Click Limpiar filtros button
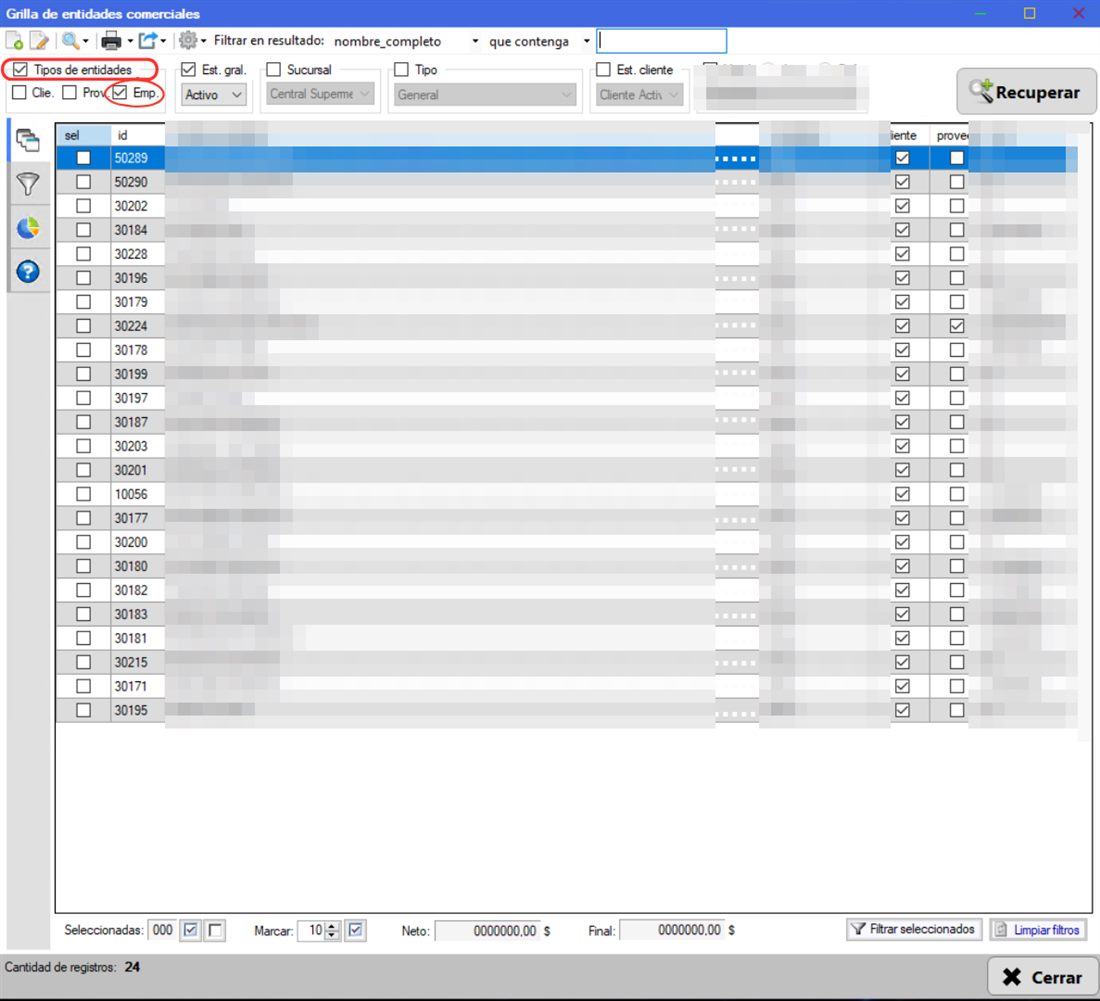The width and height of the screenshot is (1100, 1001). [x=1038, y=929]
